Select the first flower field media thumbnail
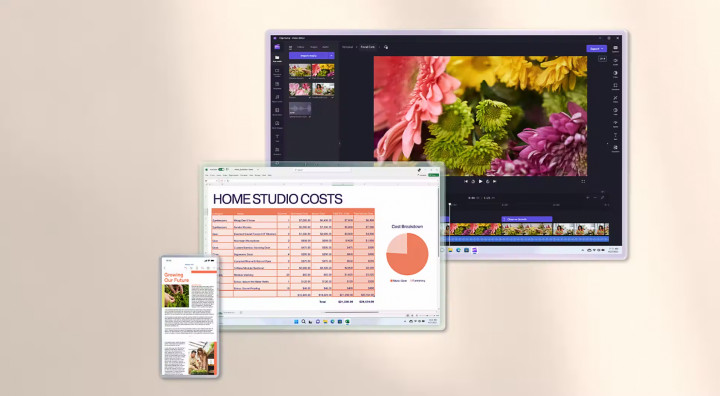720x396 pixels. click(300, 70)
